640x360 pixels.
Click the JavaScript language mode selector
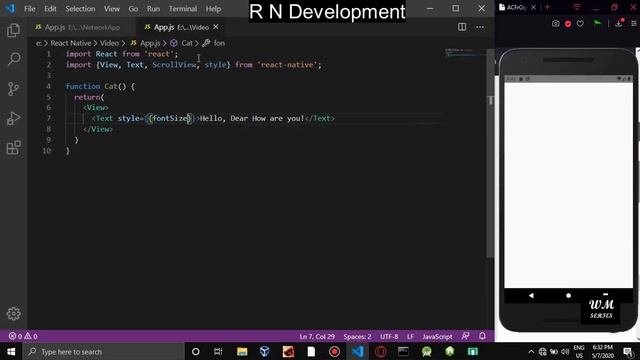coord(437,336)
